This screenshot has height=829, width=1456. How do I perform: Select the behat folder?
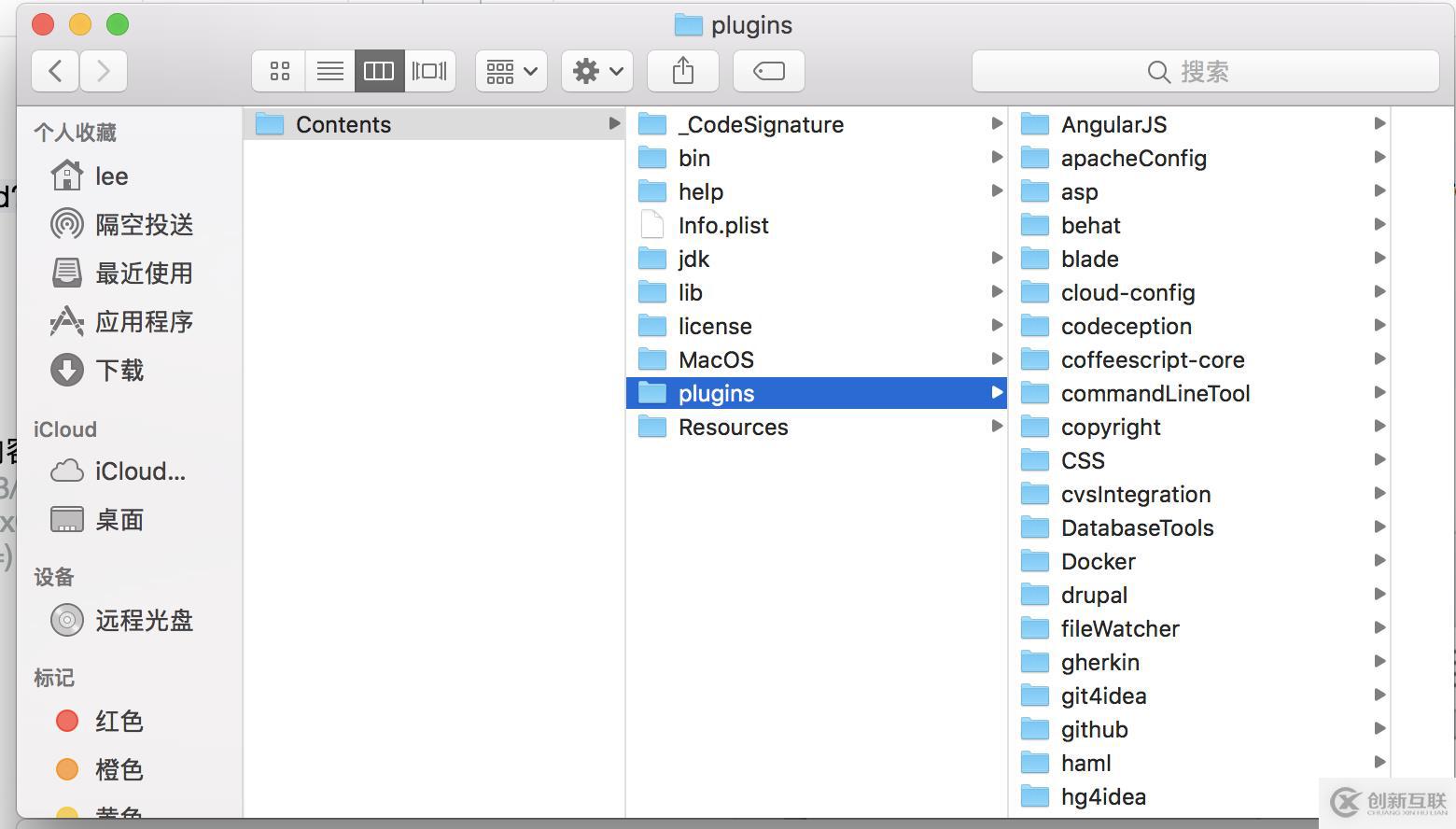tap(1200, 225)
